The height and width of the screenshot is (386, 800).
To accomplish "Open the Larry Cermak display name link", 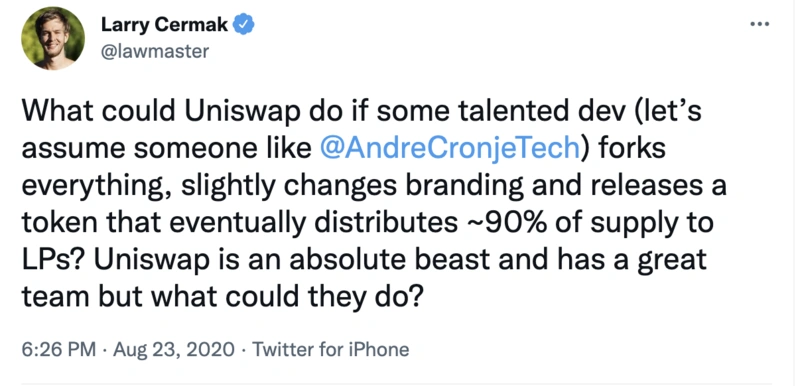I will [164, 24].
